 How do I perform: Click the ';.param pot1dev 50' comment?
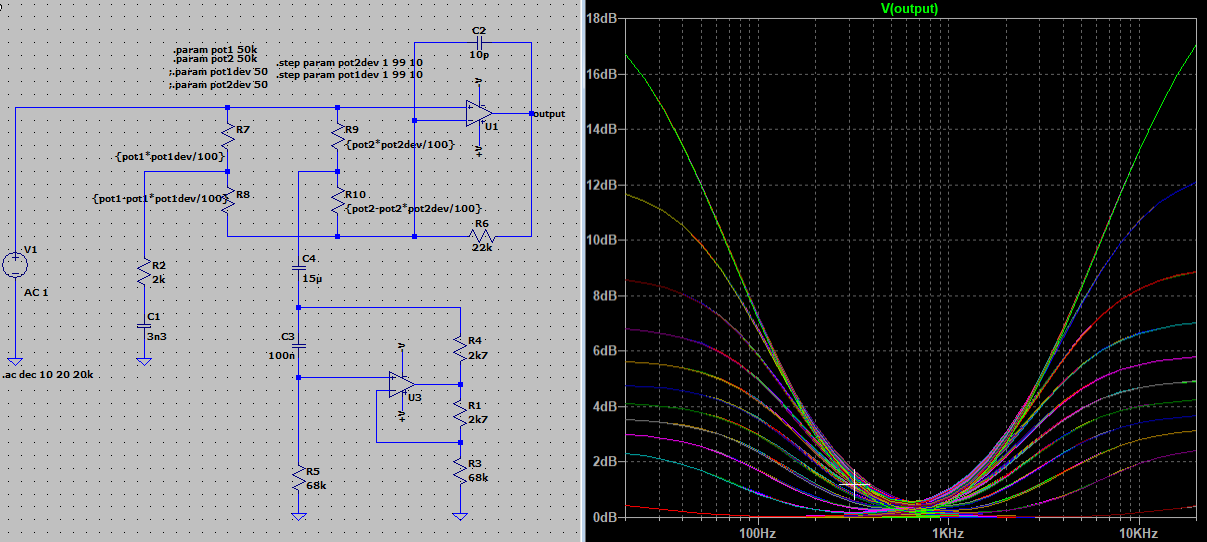tap(219, 72)
